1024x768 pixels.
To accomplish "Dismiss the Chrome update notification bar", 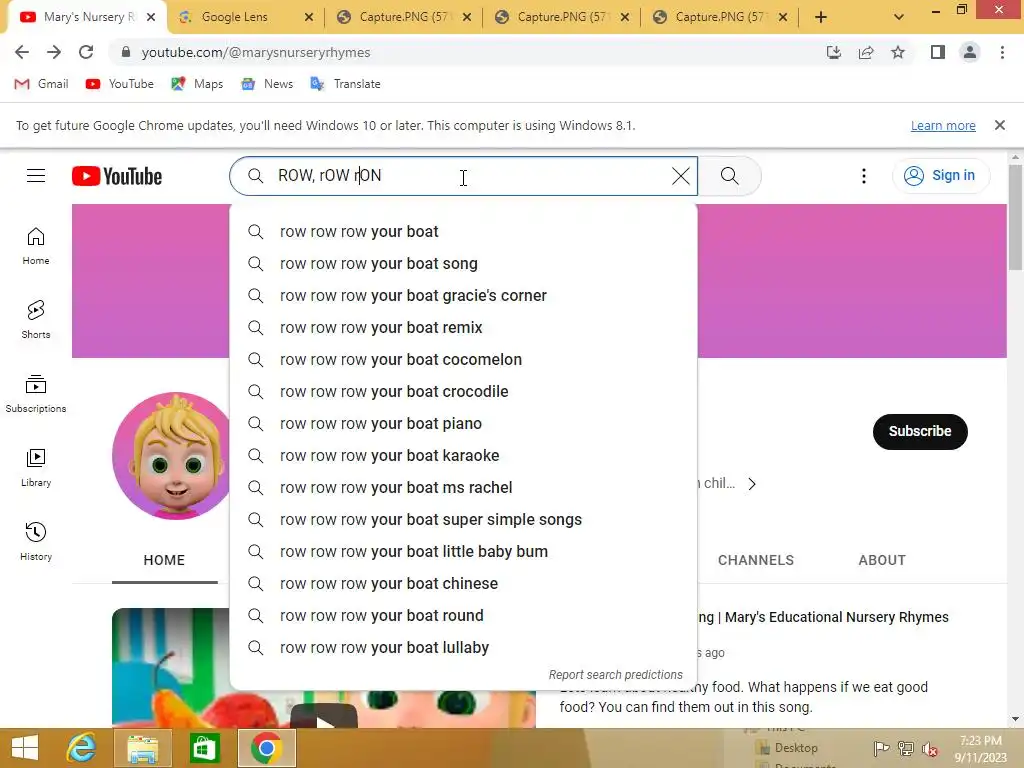I will [999, 125].
